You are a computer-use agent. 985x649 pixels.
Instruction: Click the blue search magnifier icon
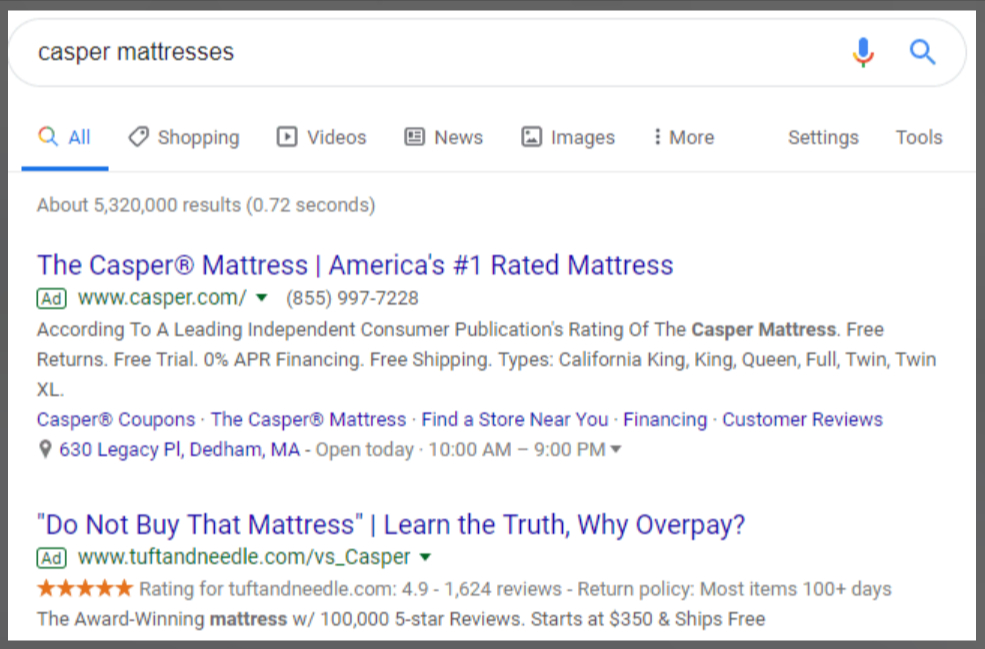[x=922, y=52]
